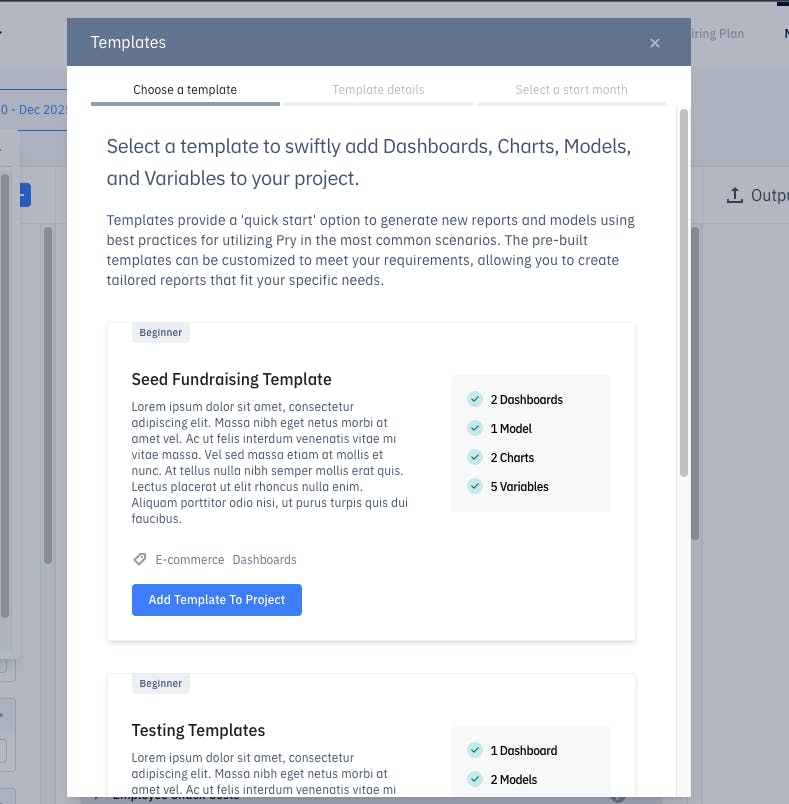789x804 pixels.
Task: Click the checkmark icon next to 2 Models
Action: pos(475,779)
